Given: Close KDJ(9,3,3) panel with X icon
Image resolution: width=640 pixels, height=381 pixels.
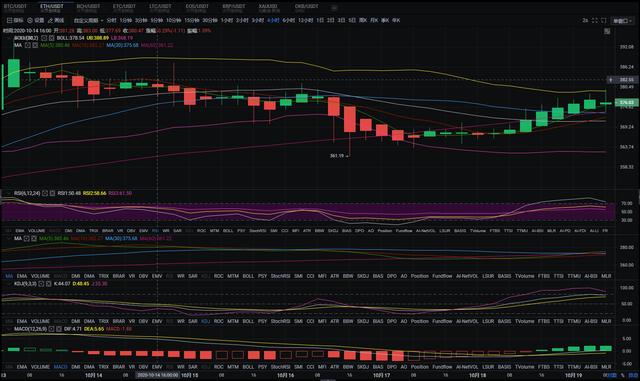Looking at the screenshot, I should (x=48, y=283).
